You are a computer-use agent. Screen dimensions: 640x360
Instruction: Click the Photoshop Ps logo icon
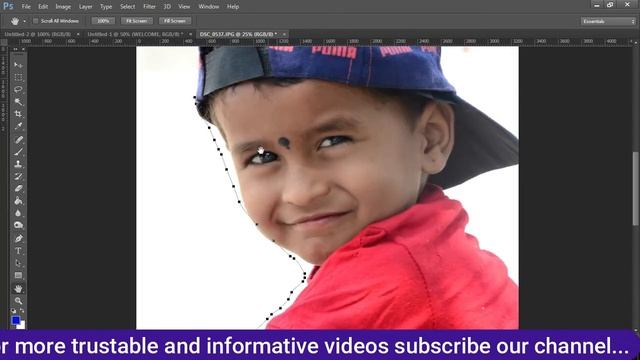point(8,6)
